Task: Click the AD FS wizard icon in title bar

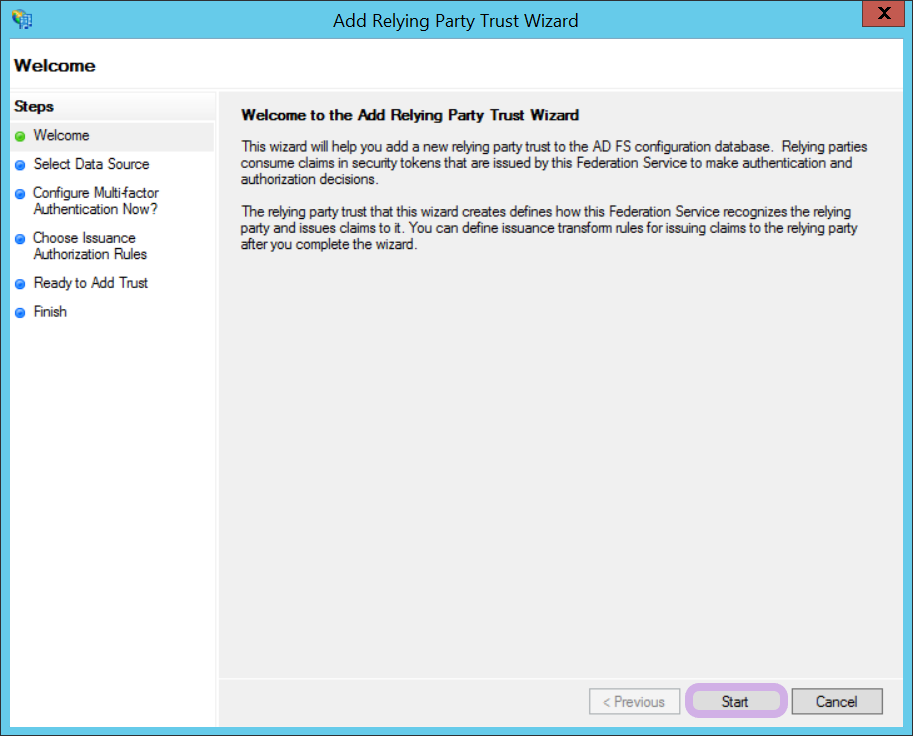Action: [x=21, y=20]
